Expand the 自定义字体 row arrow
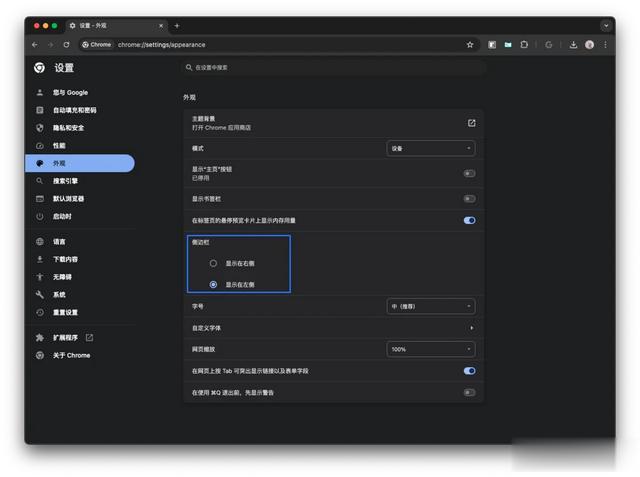640x477 pixels. (471, 328)
